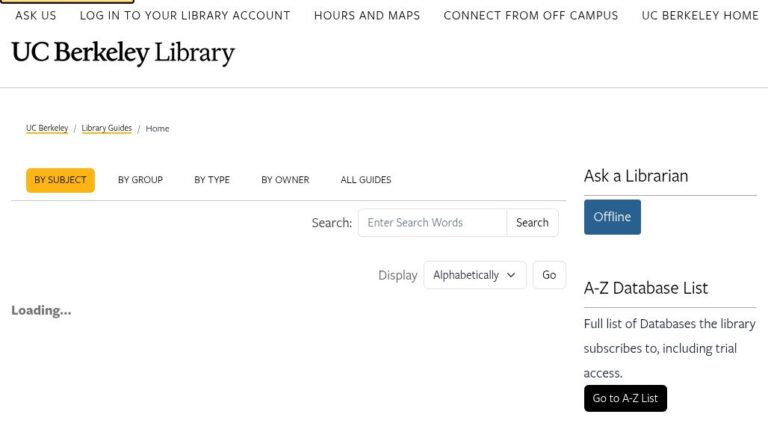Click the Home breadcrumb text
Image resolution: width=768 pixels, height=432 pixels.
point(157,129)
